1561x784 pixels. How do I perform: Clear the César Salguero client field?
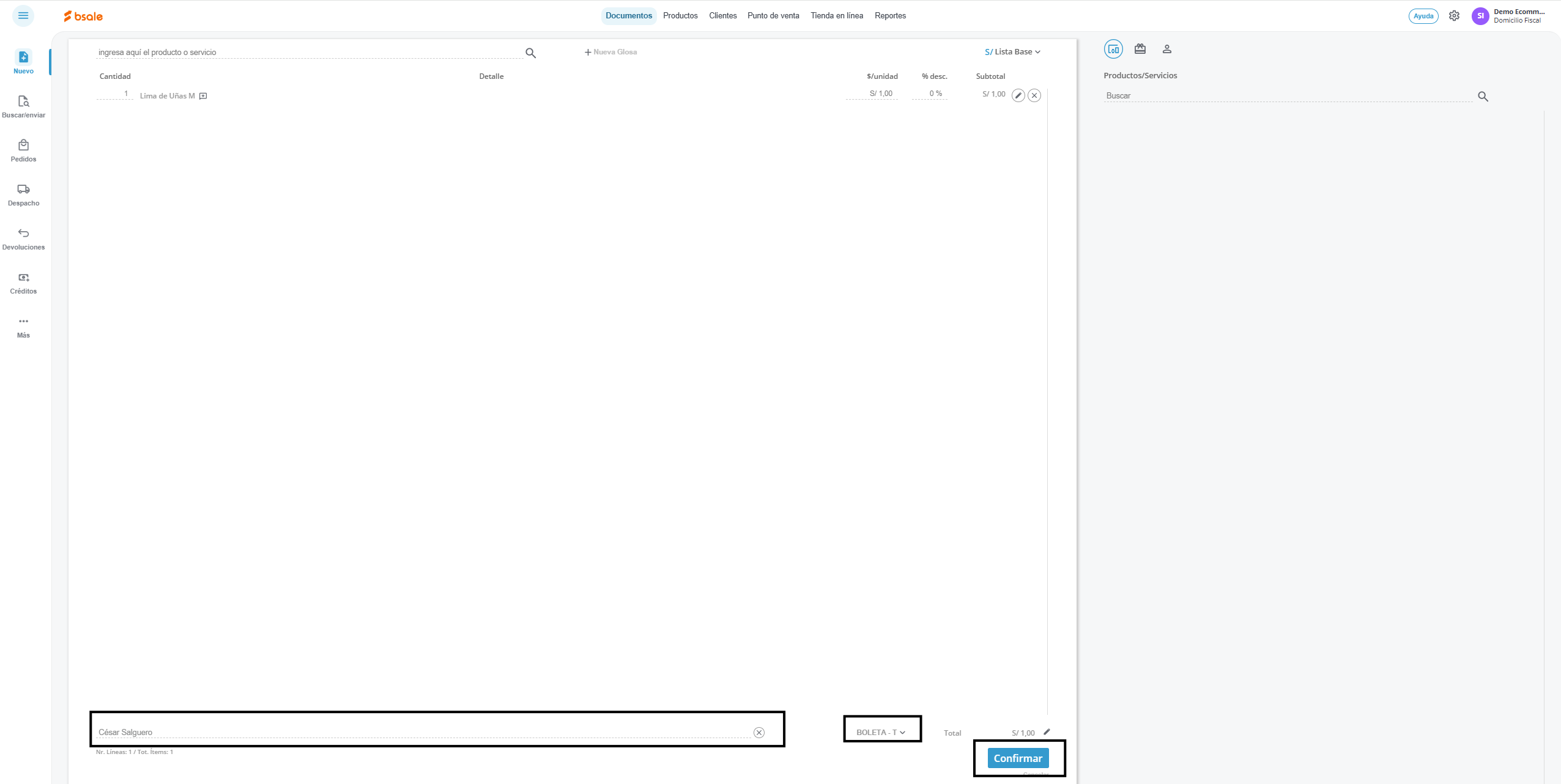[758, 732]
